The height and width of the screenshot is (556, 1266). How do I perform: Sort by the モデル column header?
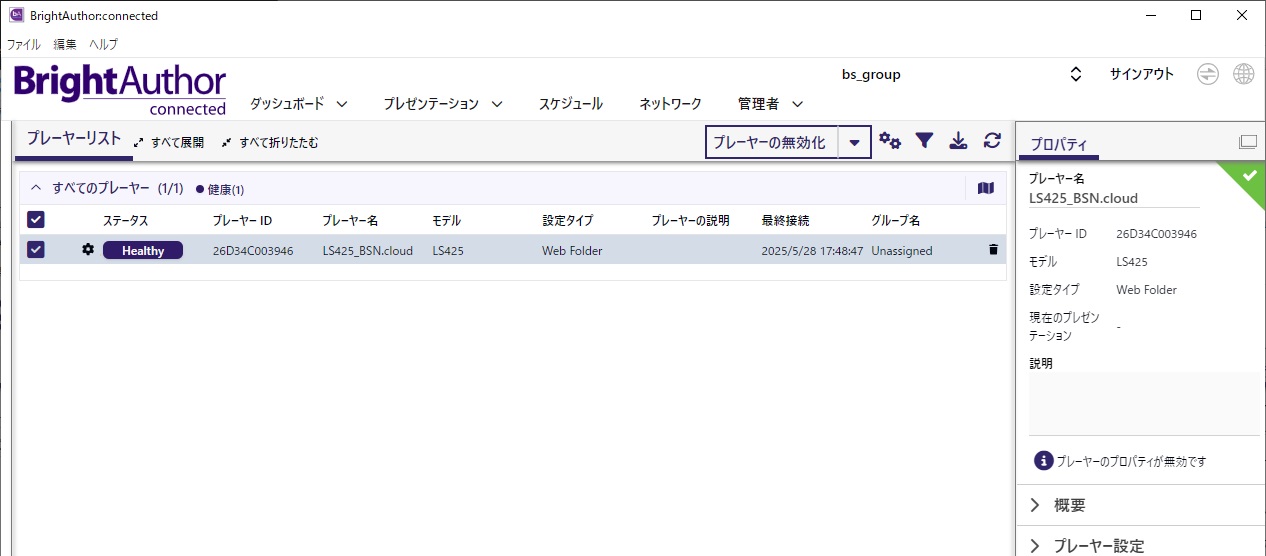coord(447,220)
